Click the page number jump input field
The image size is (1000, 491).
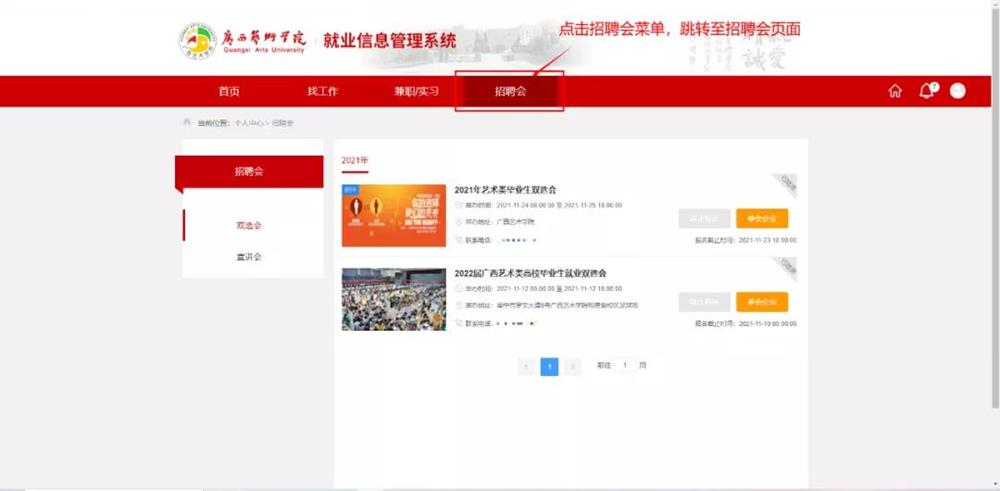click(625, 366)
